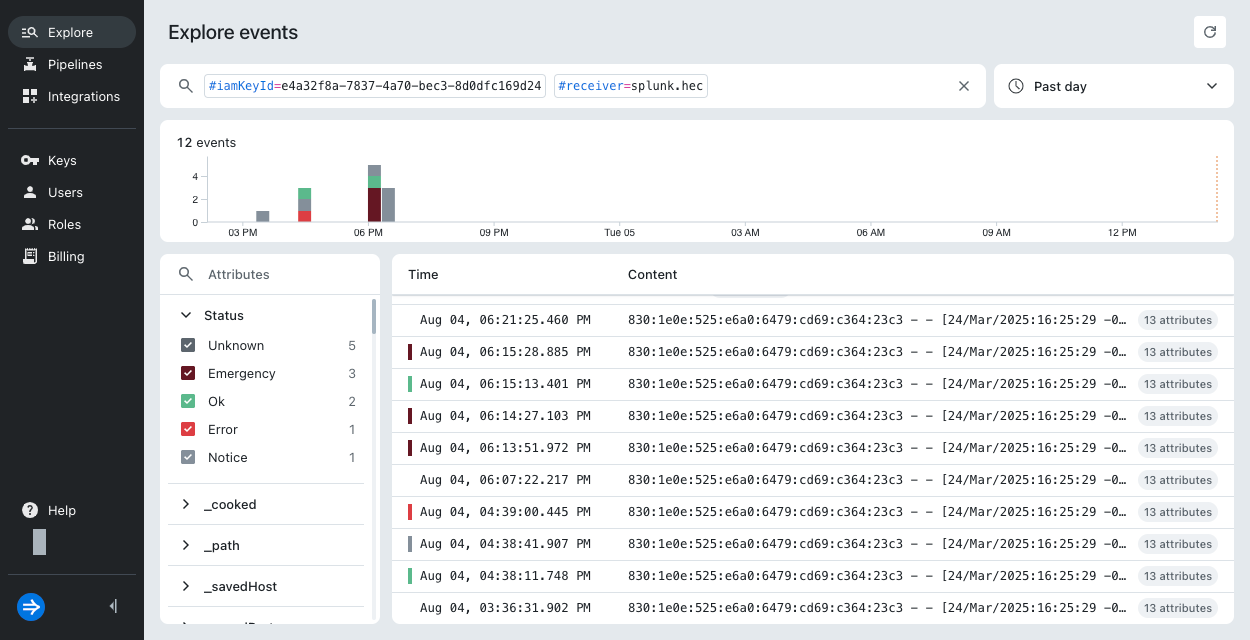Clear the search query with the X
The width and height of the screenshot is (1250, 640).
964,86
